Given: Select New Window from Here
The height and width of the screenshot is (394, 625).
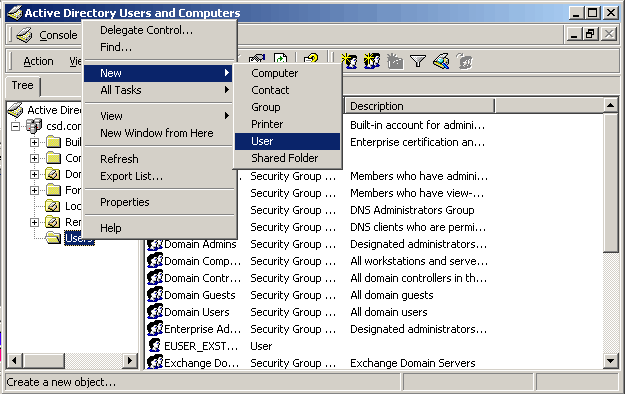Looking at the screenshot, I should [159, 133].
